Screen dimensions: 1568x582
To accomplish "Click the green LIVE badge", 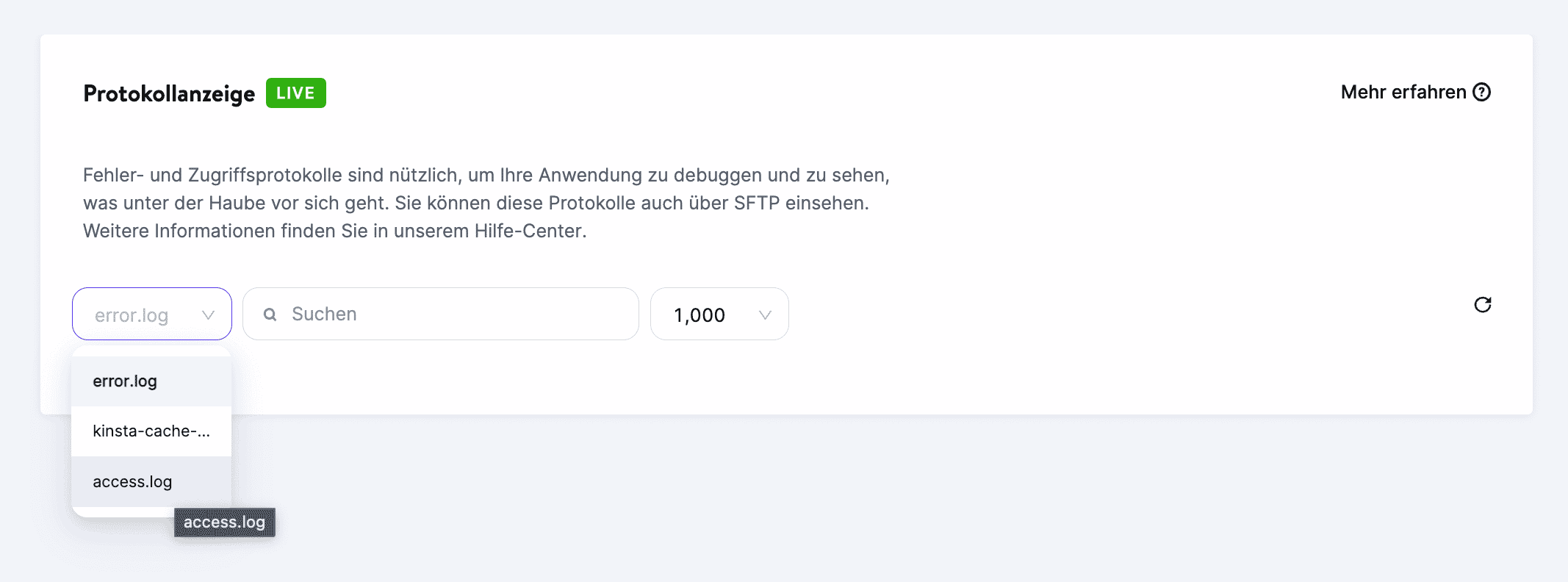I will [295, 93].
